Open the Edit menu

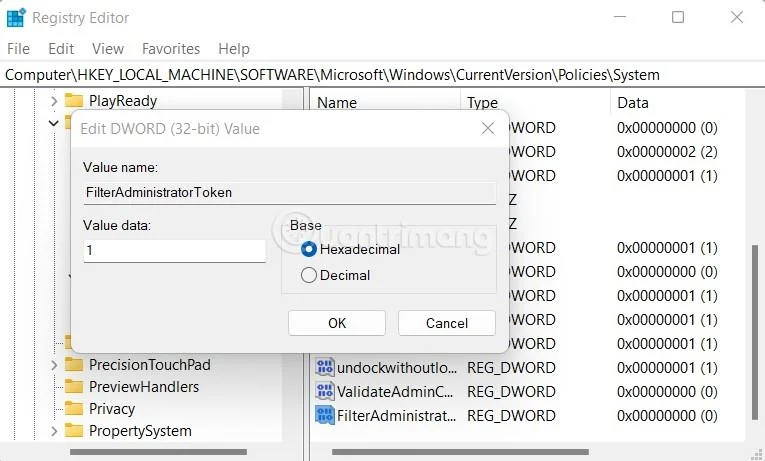(61, 49)
